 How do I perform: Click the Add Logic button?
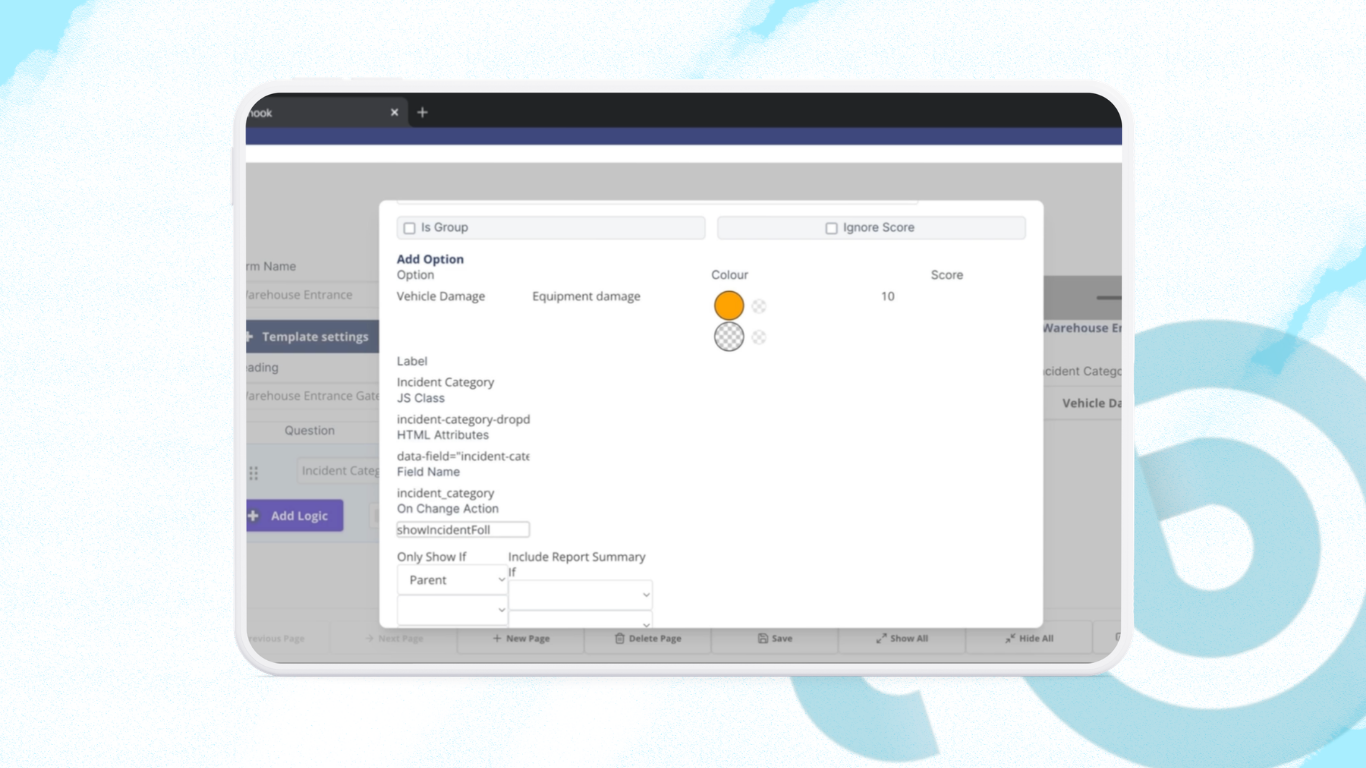[295, 516]
